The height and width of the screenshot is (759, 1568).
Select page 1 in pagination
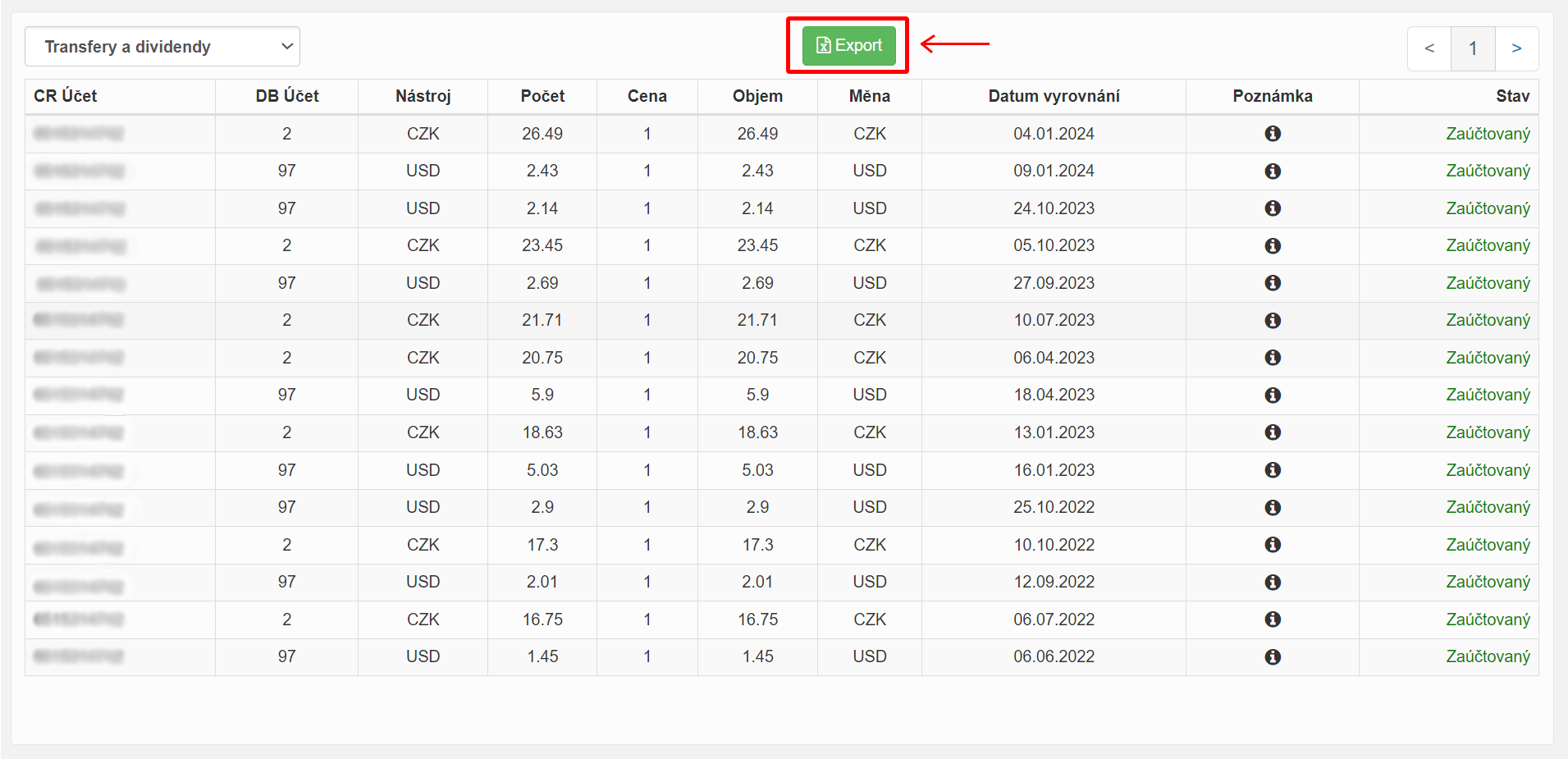click(x=1473, y=48)
